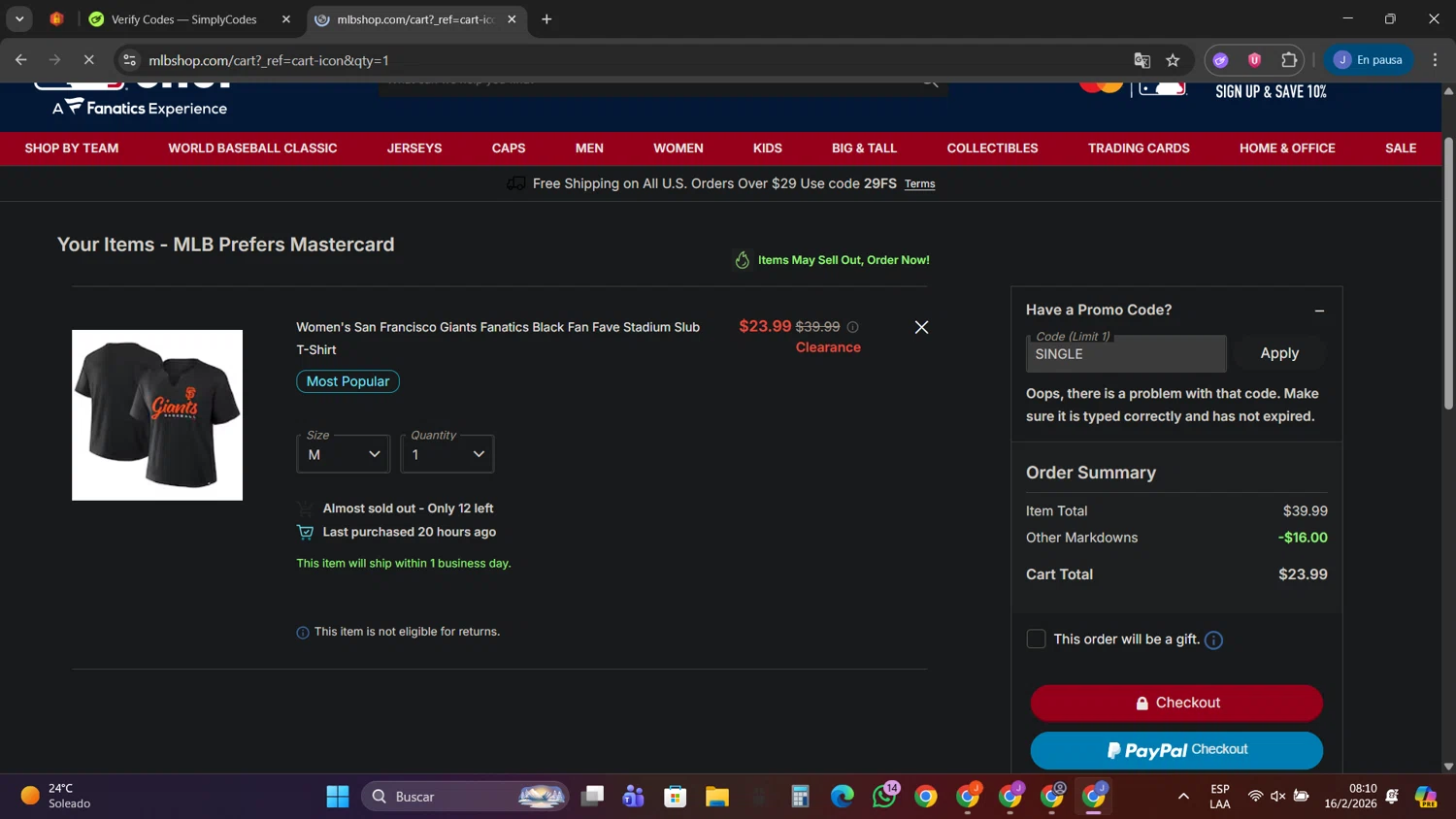Open the Size dropdown showing M
This screenshot has width=1456, height=819.
(344, 454)
